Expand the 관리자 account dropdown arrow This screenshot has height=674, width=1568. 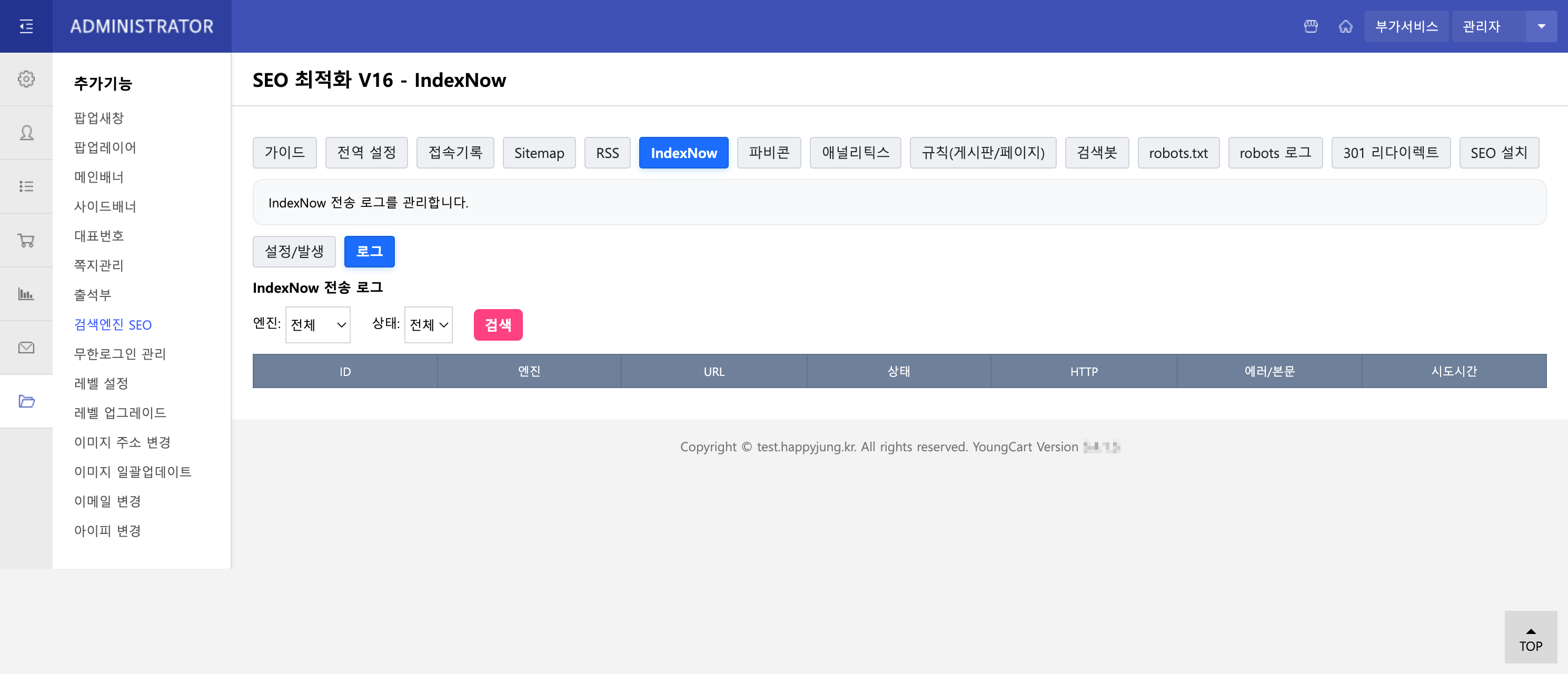click(x=1541, y=26)
